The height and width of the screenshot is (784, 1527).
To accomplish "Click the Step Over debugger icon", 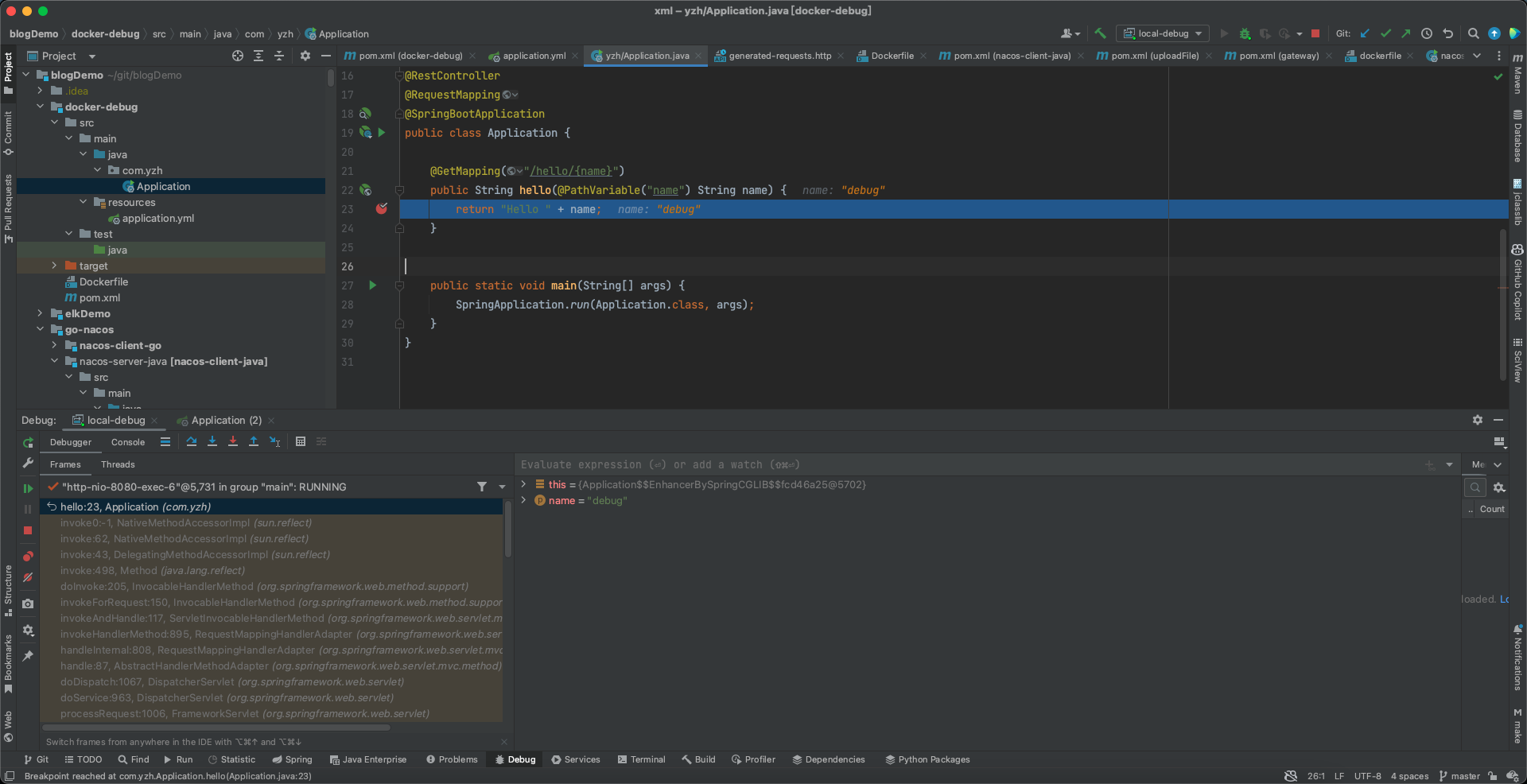I will (x=192, y=442).
